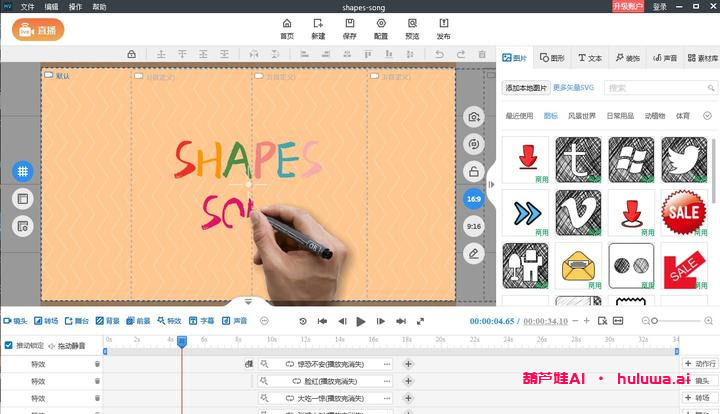Click the undo arrow above canvas

tap(439, 54)
